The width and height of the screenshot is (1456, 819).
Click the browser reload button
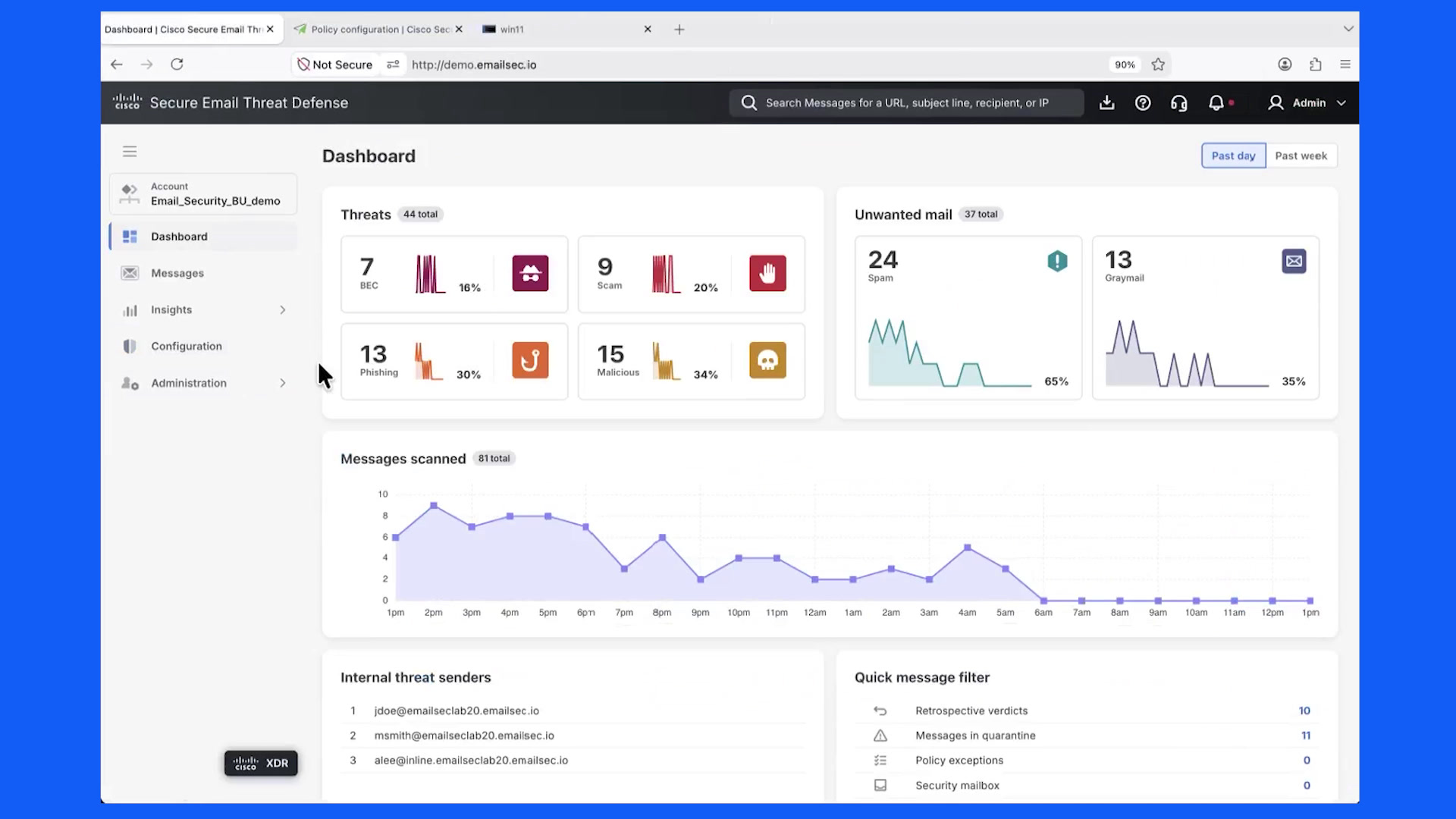click(177, 64)
